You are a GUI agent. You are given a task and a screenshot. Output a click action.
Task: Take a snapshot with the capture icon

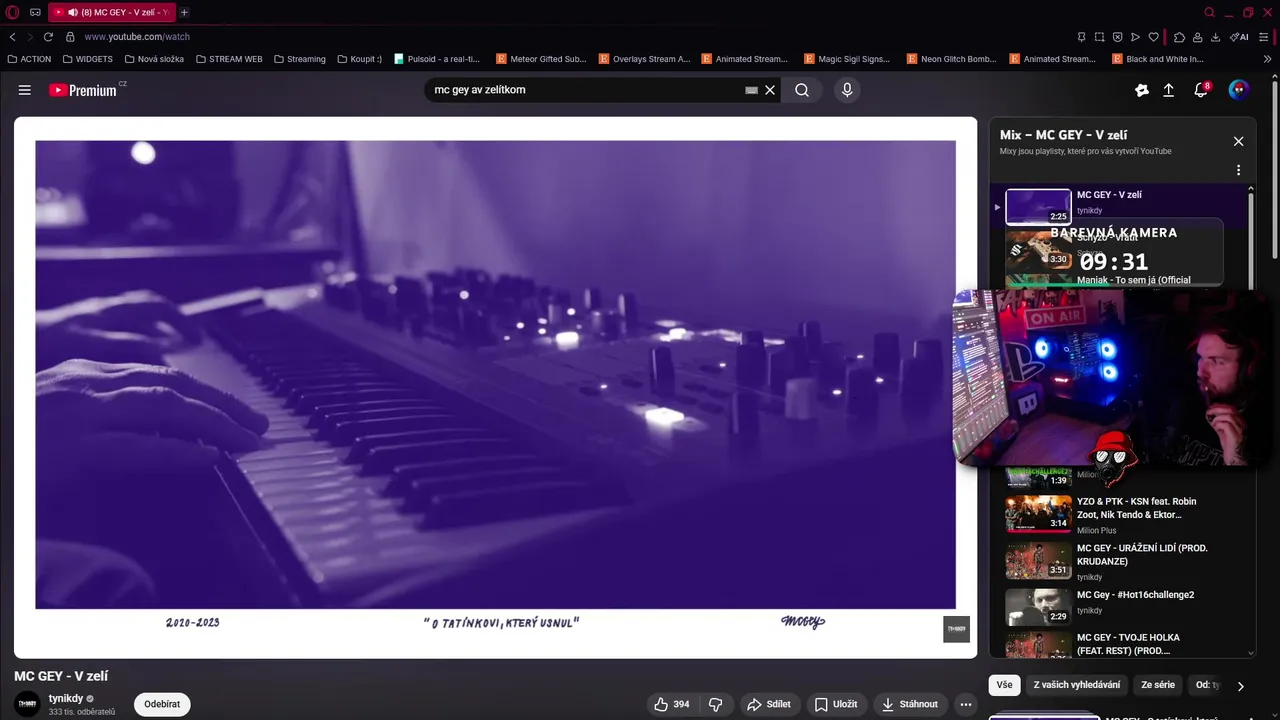click(x=1099, y=37)
